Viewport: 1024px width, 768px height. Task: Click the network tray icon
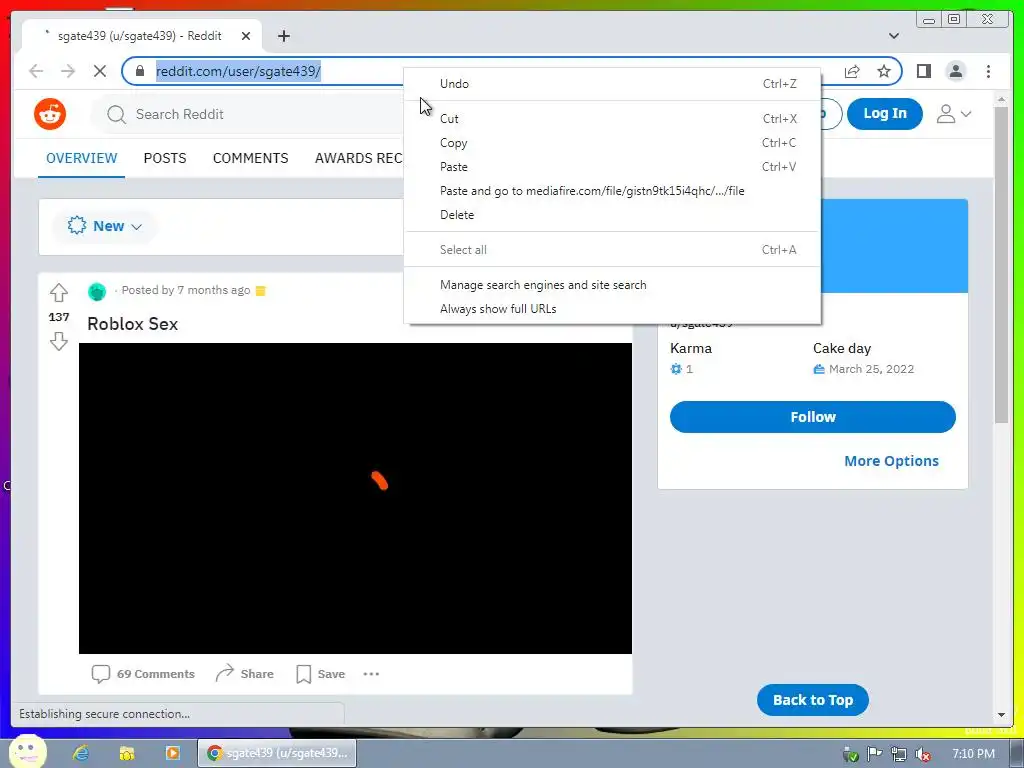[x=899, y=754]
